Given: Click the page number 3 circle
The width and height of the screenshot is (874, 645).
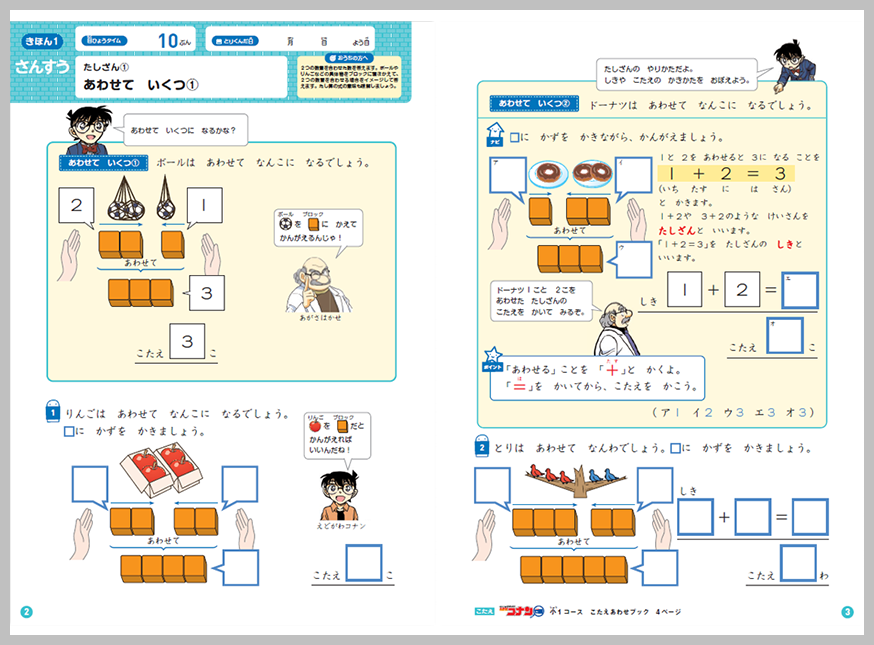Looking at the screenshot, I should 847,612.
